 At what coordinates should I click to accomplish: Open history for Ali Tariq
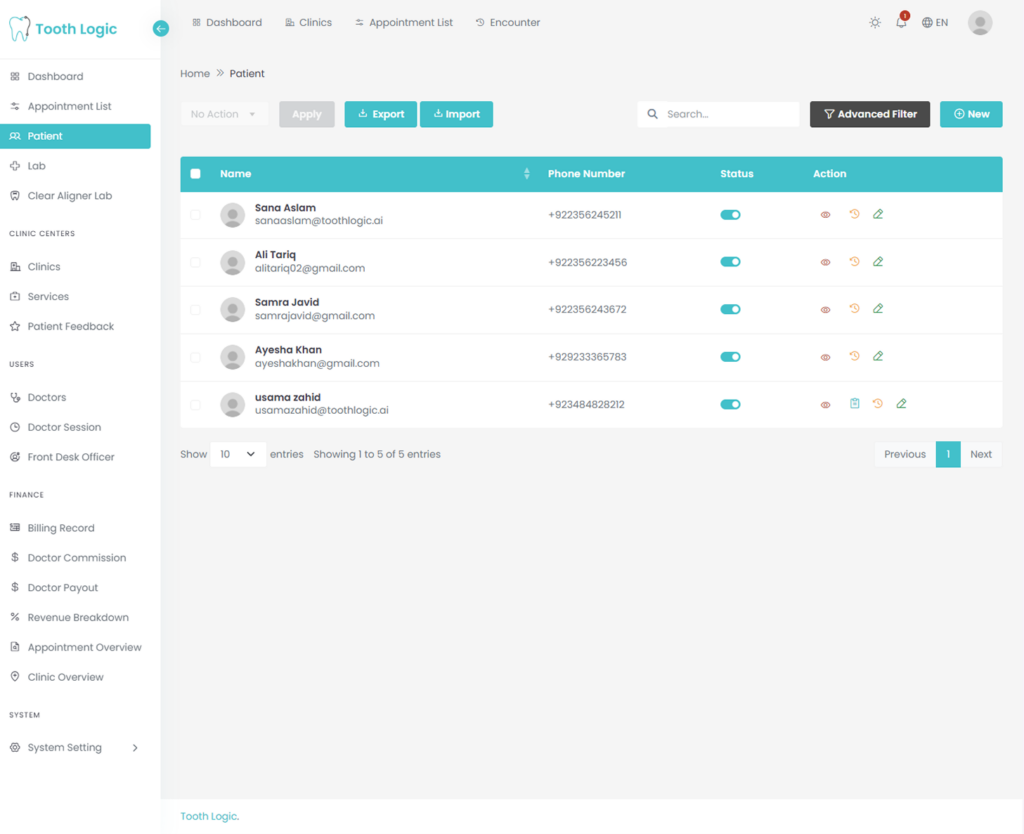(854, 261)
